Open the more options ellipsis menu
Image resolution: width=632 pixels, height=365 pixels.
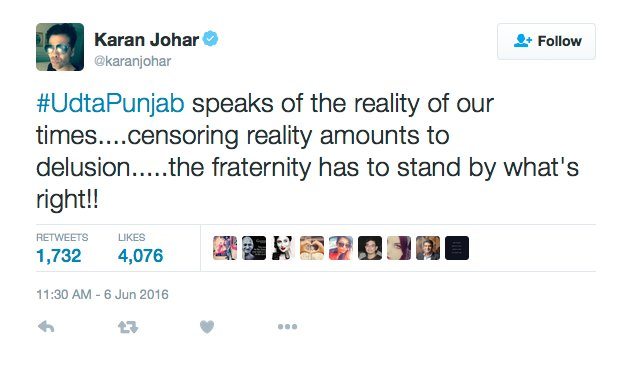tap(287, 327)
